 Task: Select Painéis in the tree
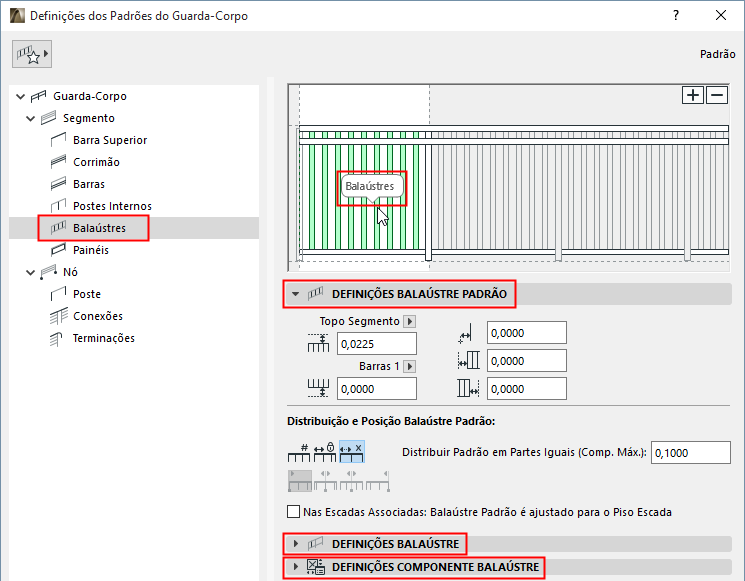click(x=91, y=250)
